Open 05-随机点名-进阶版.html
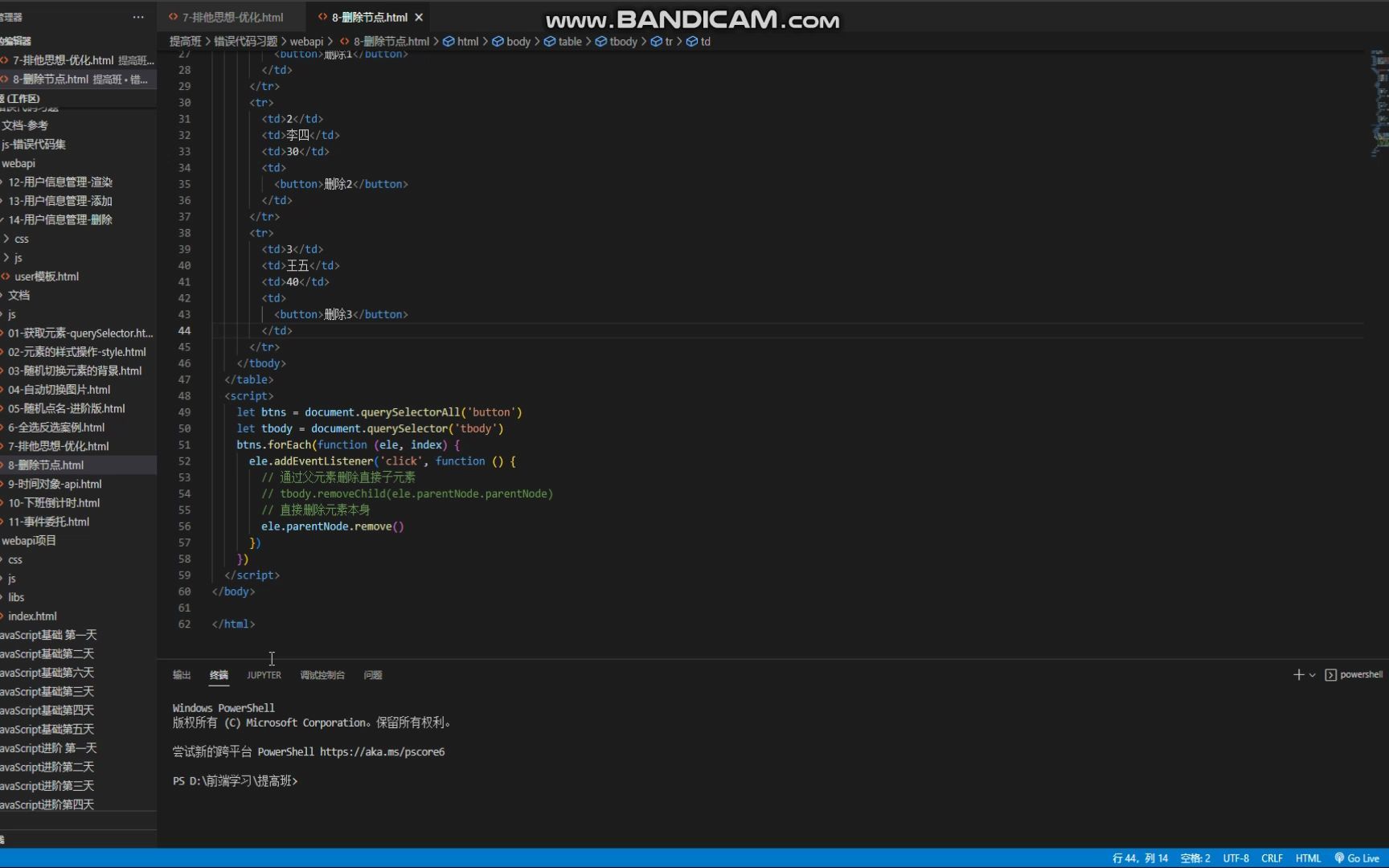This screenshot has height=868, width=1389. pos(78,408)
